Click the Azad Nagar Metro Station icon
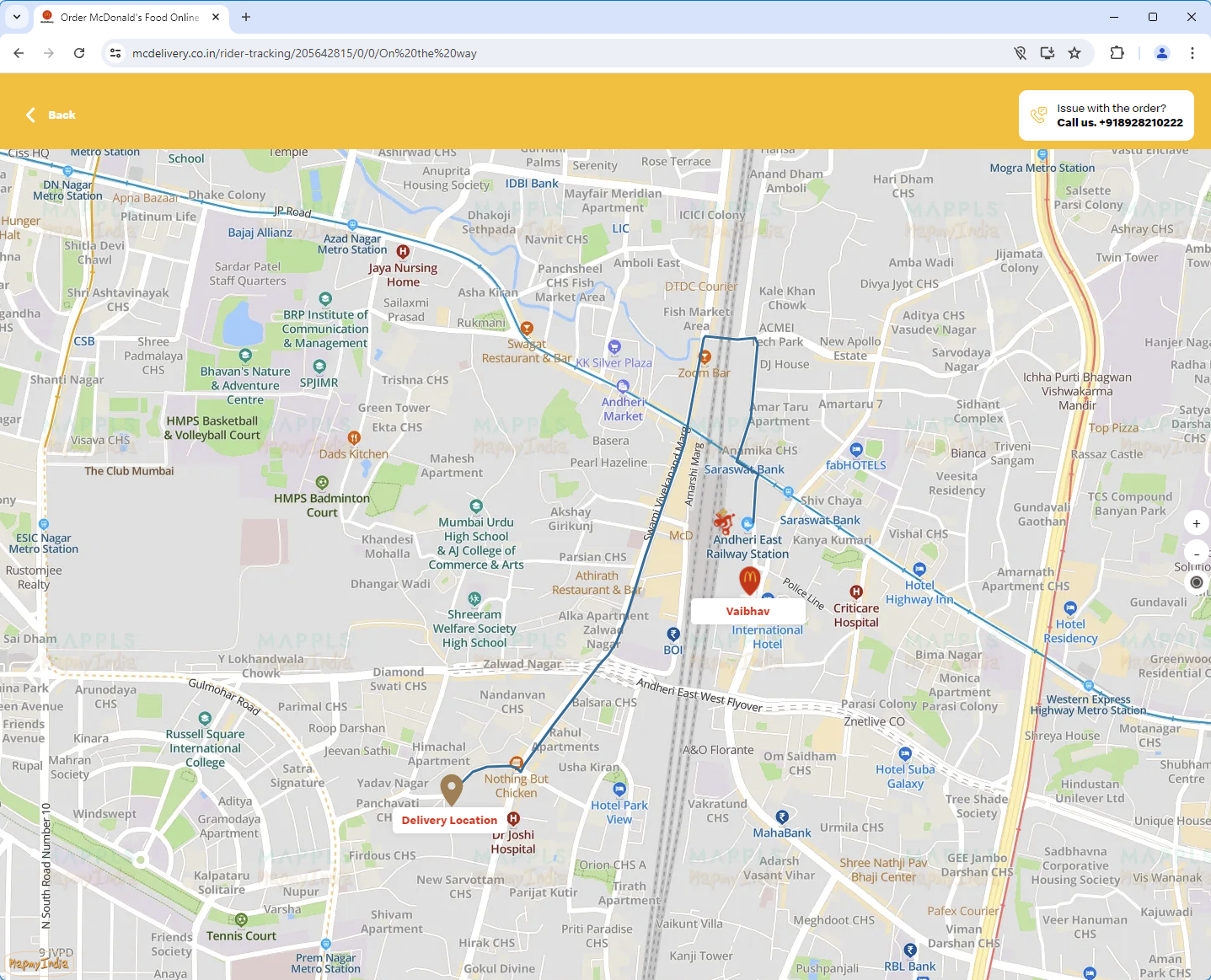The width and height of the screenshot is (1211, 980). point(352,225)
